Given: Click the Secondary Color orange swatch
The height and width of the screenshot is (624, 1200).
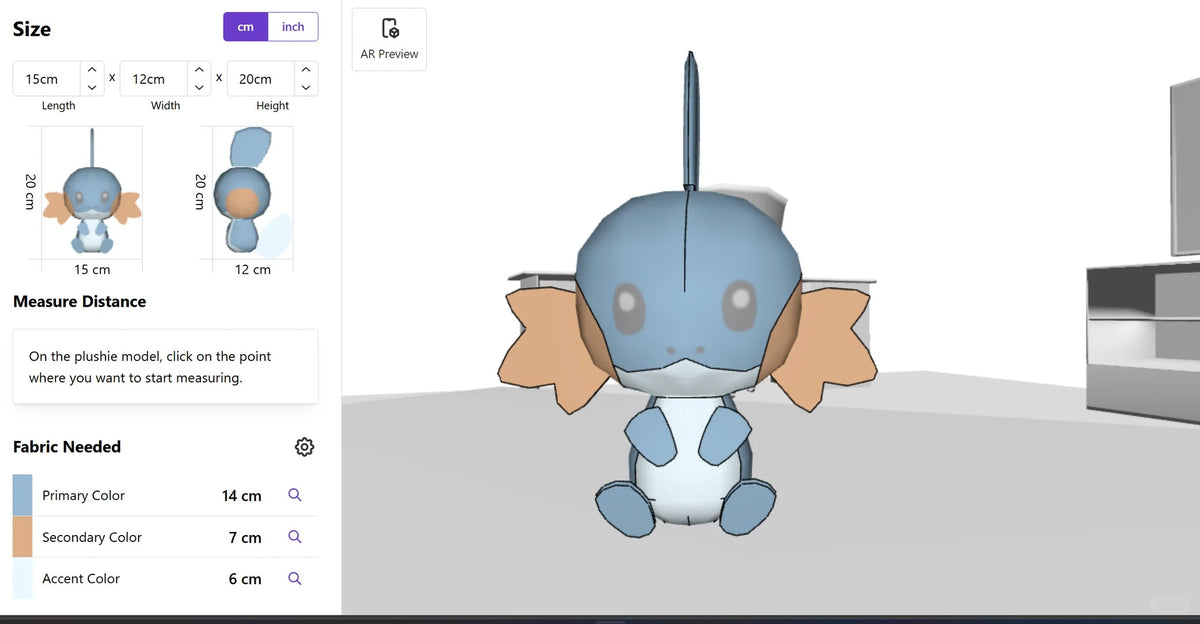Looking at the screenshot, I should click(x=22, y=537).
